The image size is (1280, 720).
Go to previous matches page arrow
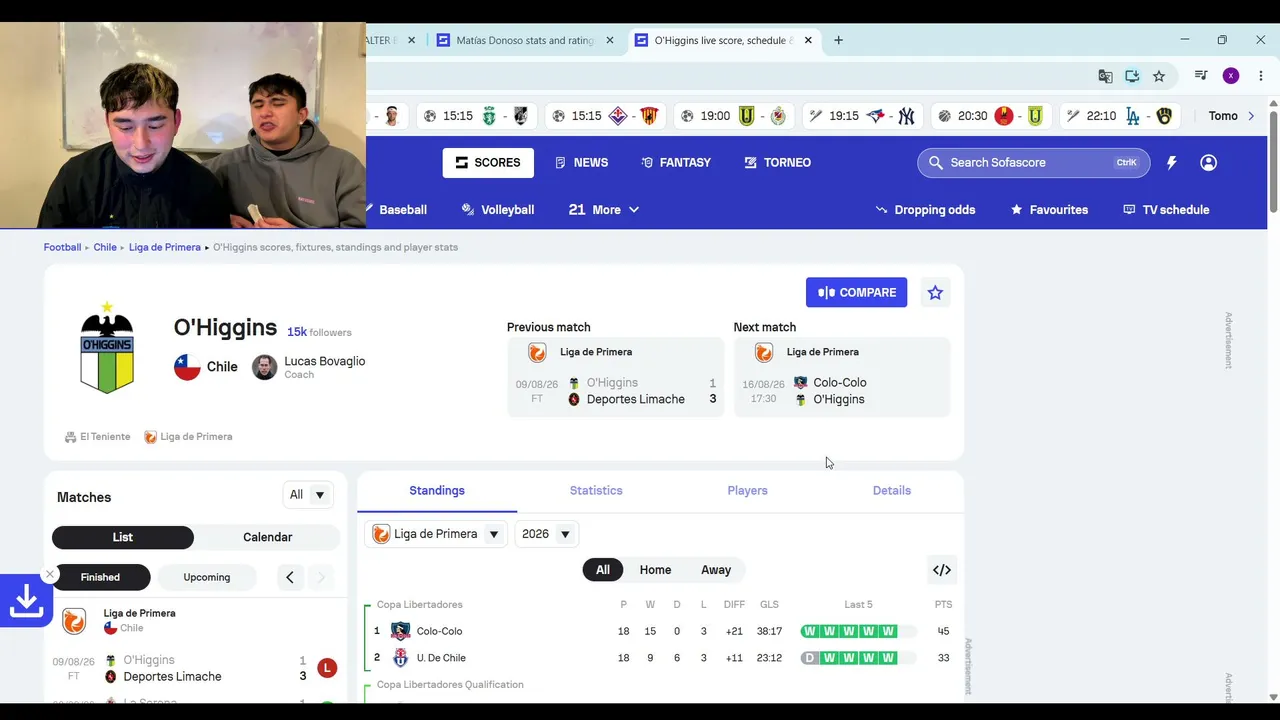point(290,577)
